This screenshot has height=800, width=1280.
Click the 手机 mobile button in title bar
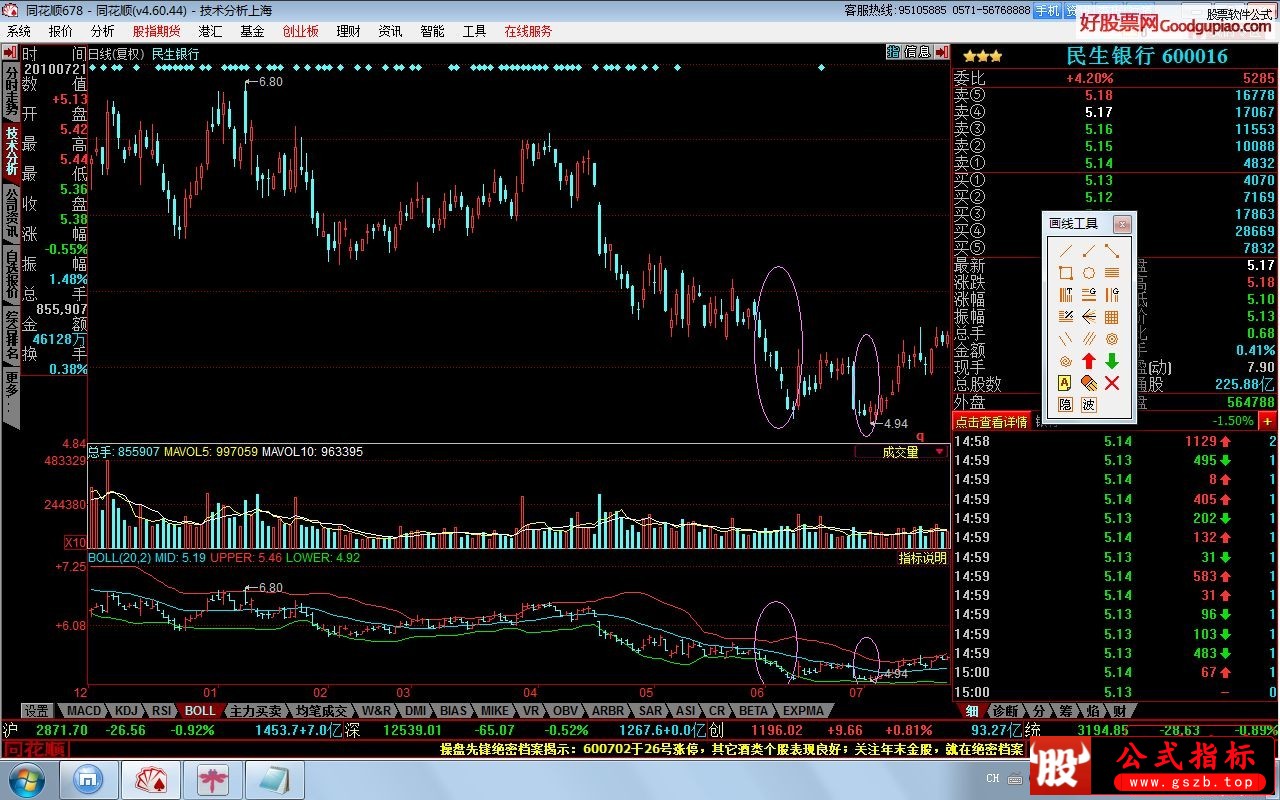[x=1046, y=10]
